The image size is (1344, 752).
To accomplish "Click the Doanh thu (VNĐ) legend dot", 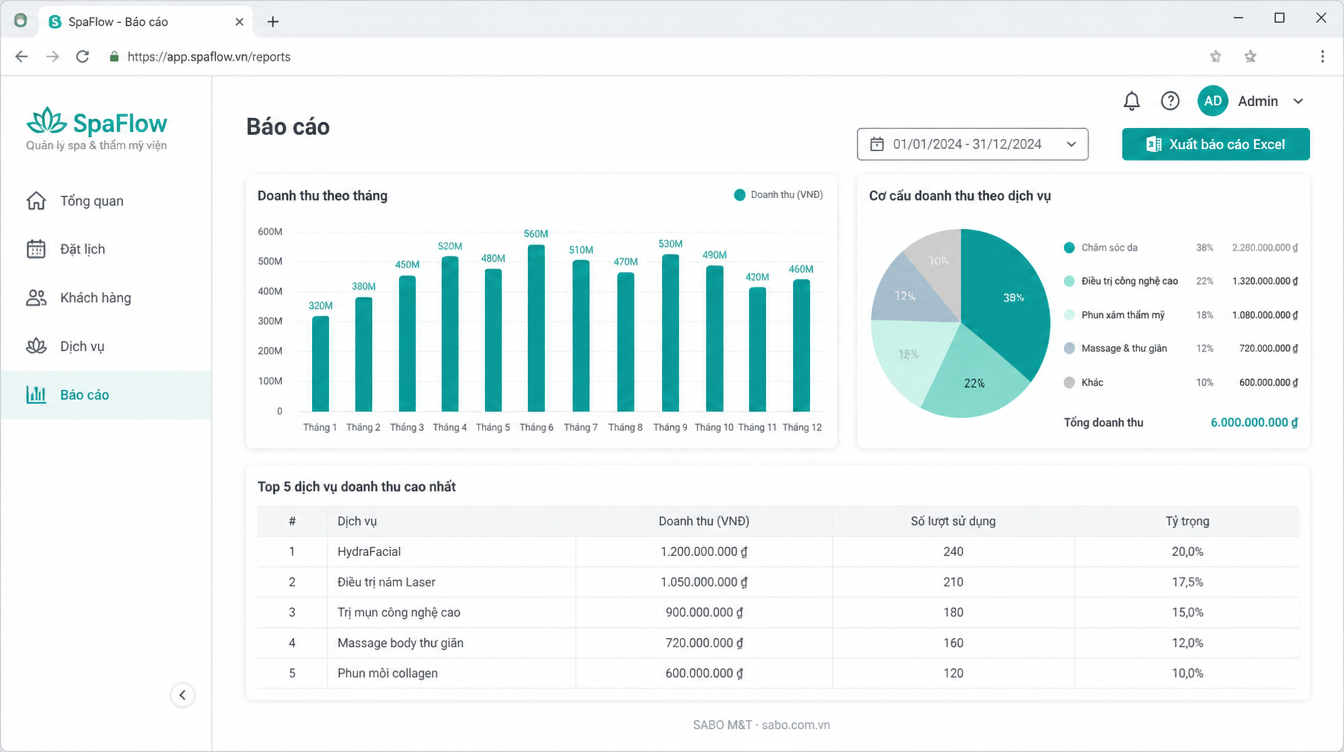I will [x=740, y=195].
